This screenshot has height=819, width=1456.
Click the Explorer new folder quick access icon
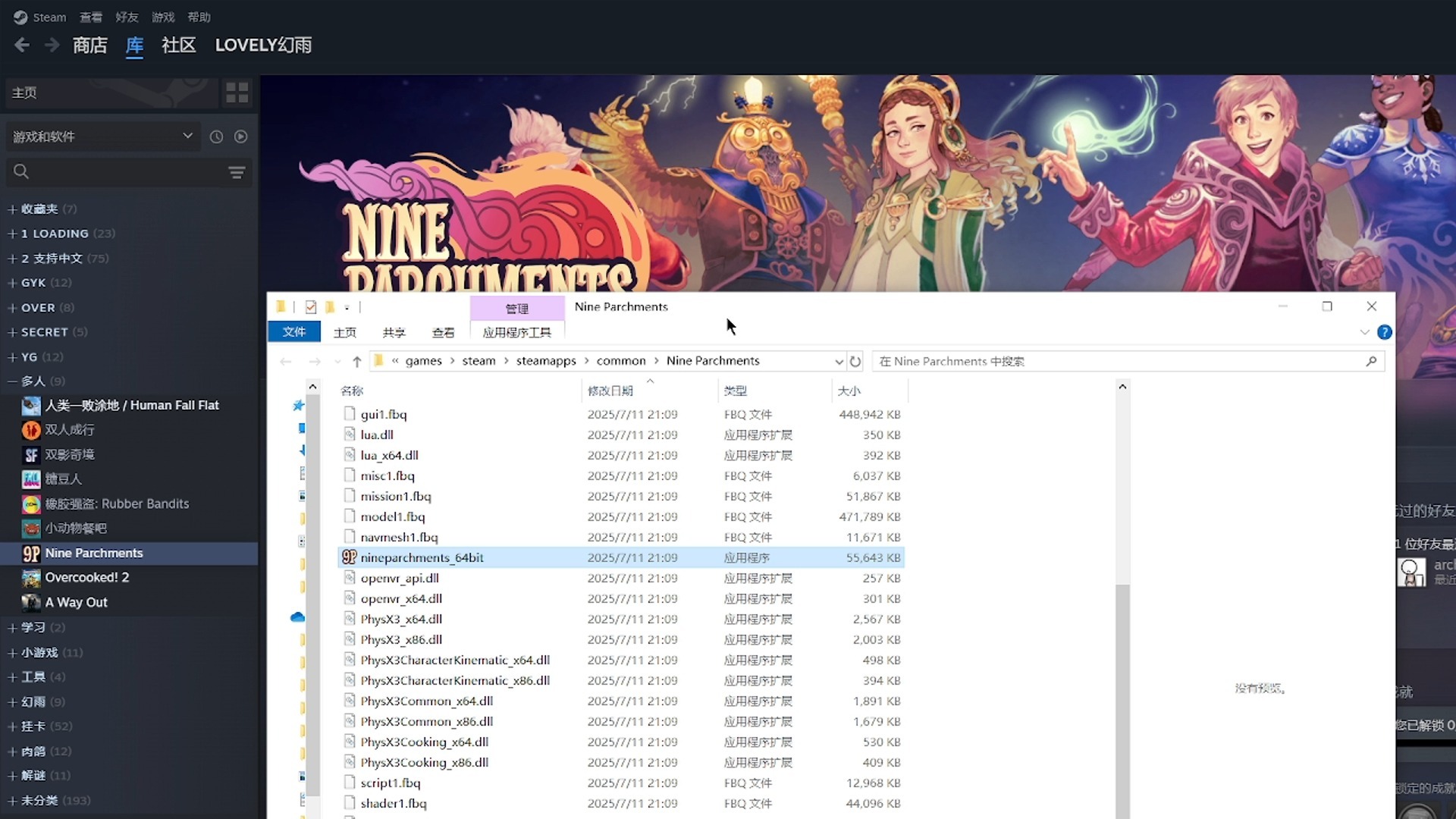(330, 307)
